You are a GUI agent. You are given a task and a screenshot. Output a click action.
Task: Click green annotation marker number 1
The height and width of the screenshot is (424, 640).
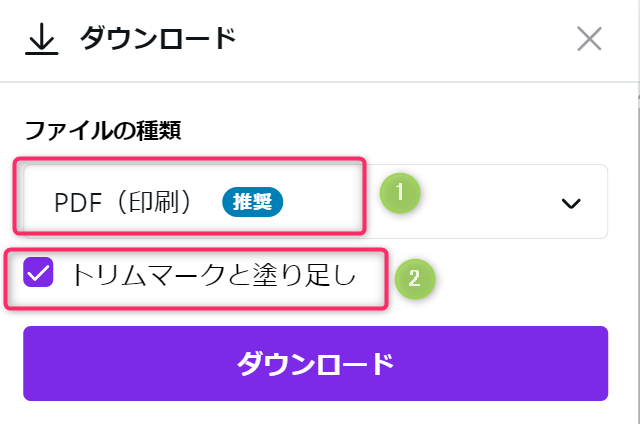pyautogui.click(x=399, y=192)
